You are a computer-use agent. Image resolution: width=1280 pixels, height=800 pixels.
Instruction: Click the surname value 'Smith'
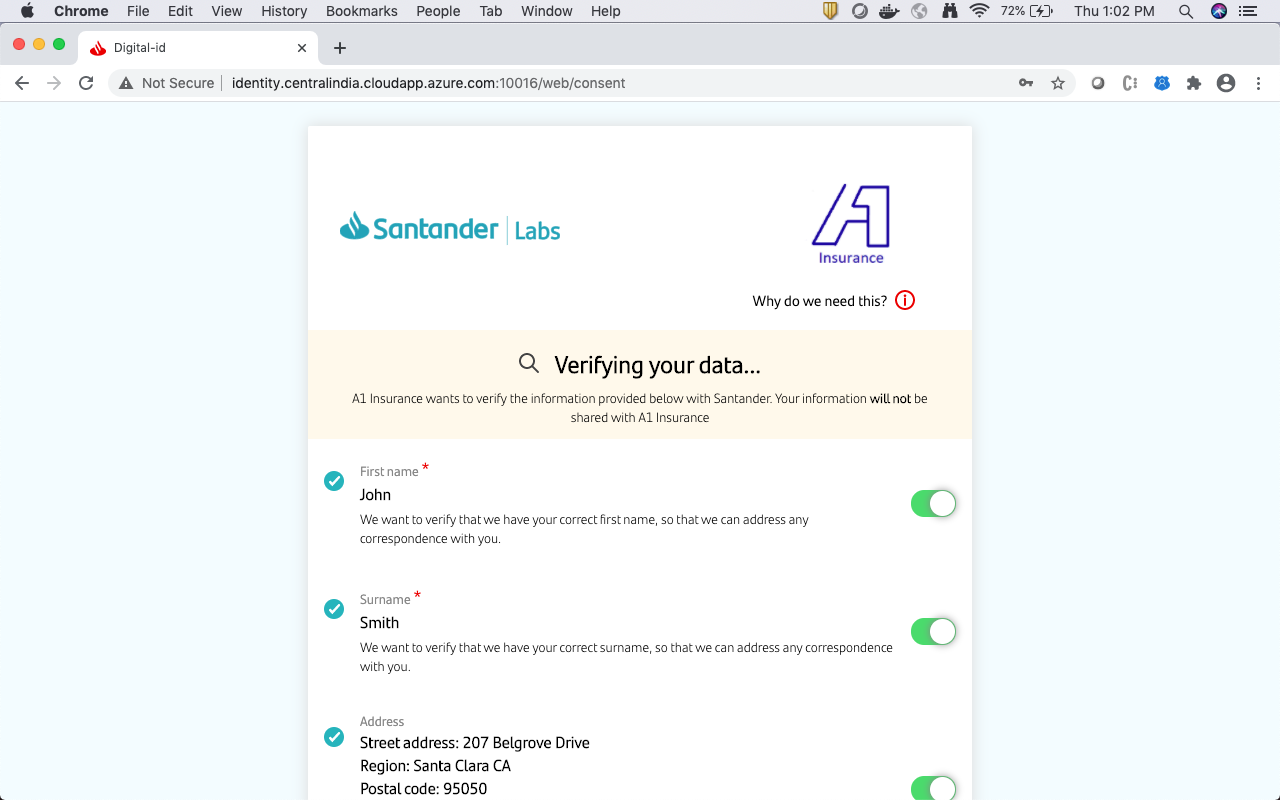click(379, 623)
